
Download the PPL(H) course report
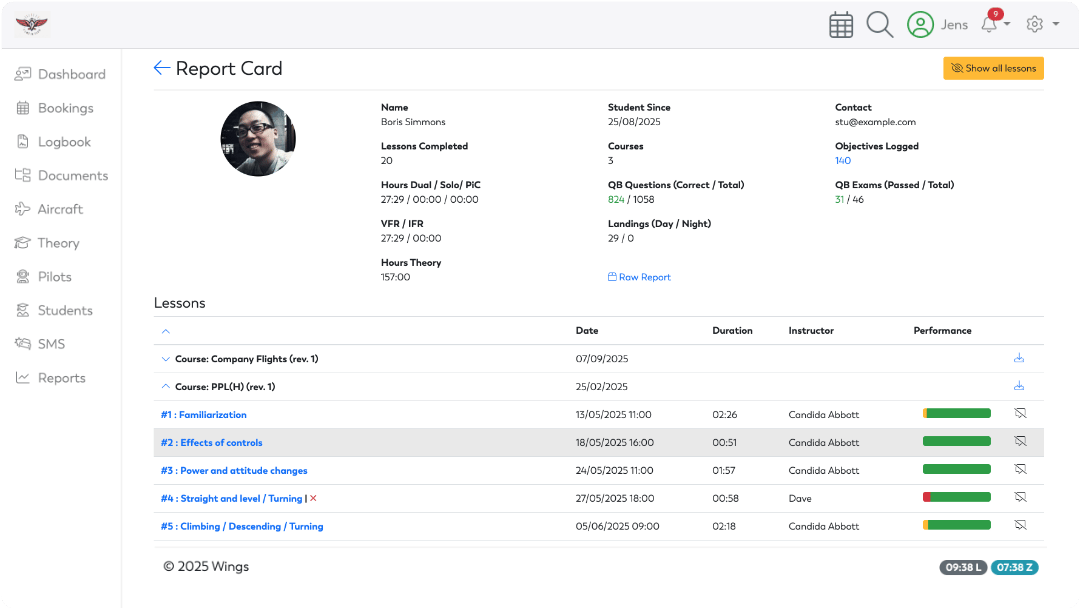pyautogui.click(x=1019, y=386)
